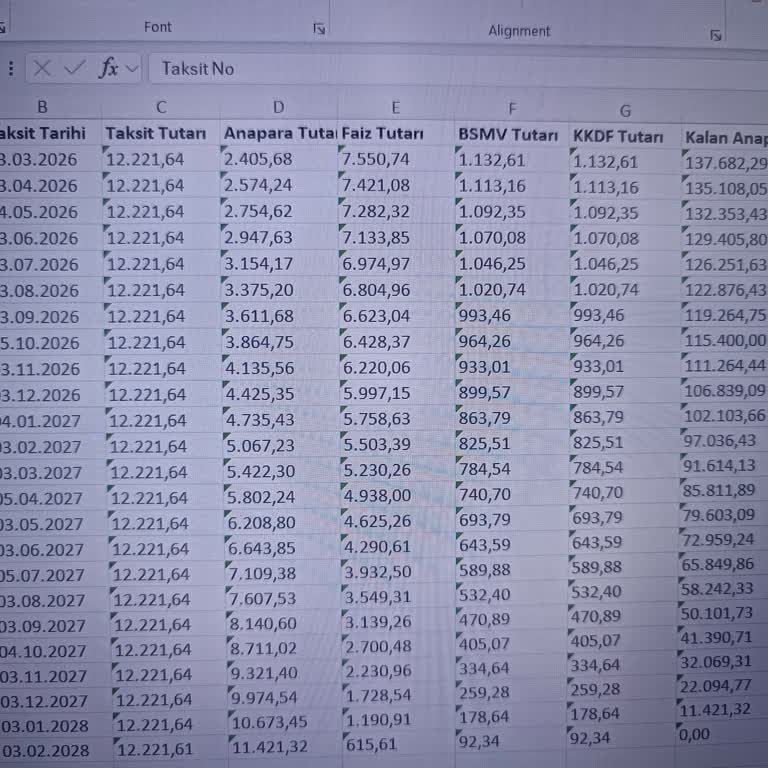Screen dimensions: 768x768
Task: Click cell with value 3.549,31
Action: (399, 597)
